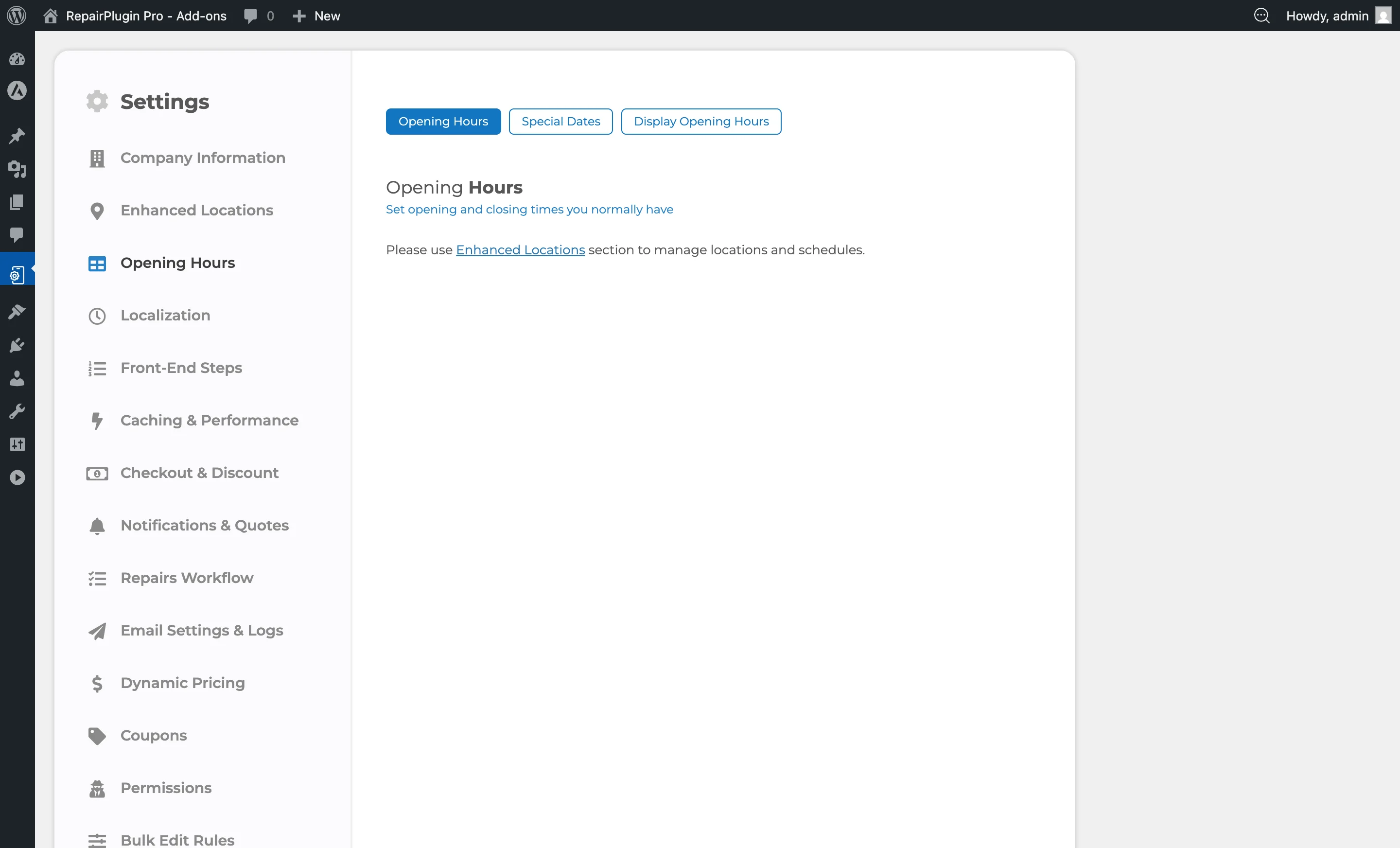This screenshot has width=1400, height=848.
Task: Switch to the Special Dates tab
Action: click(560, 121)
